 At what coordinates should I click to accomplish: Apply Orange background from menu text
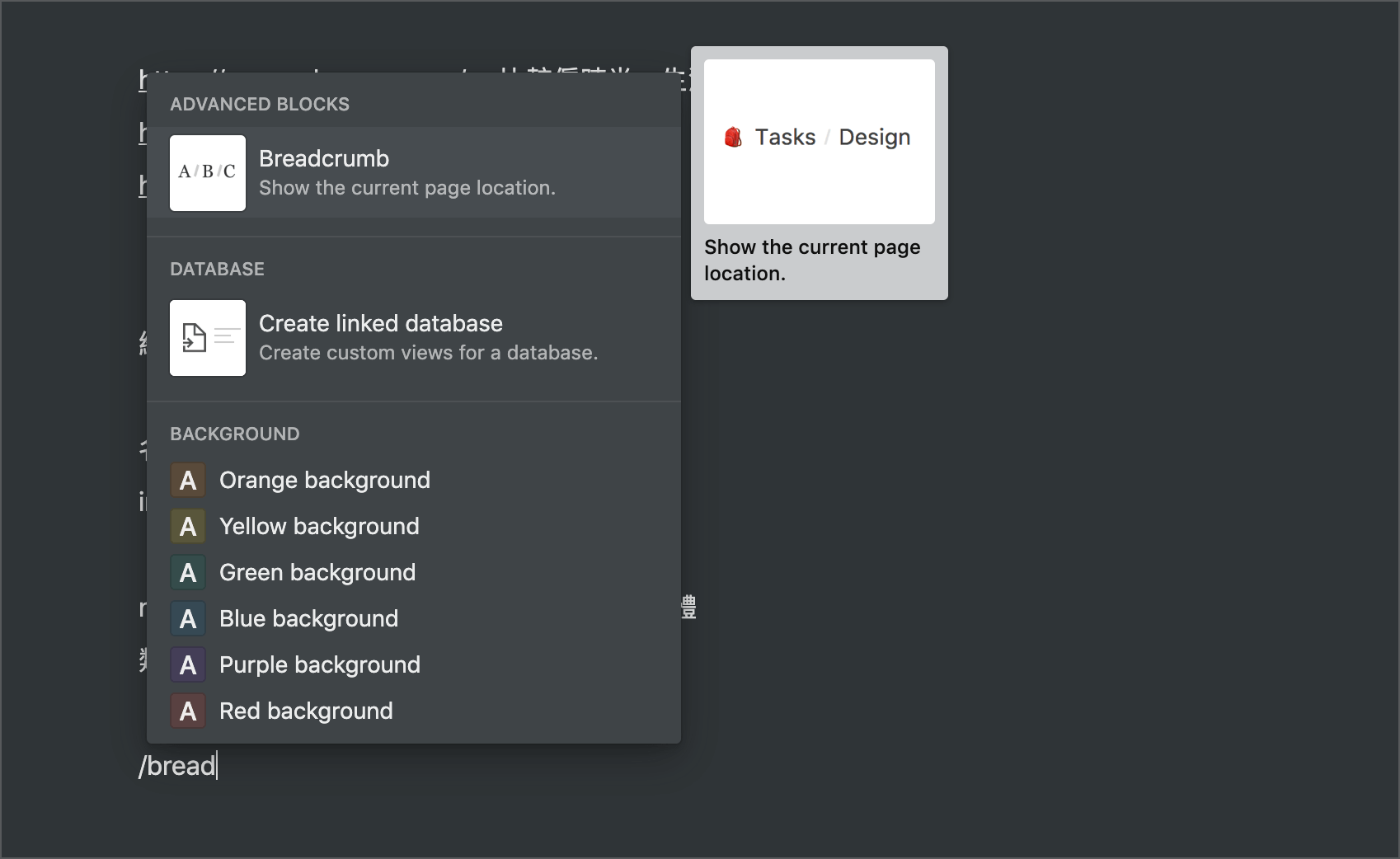pos(325,480)
